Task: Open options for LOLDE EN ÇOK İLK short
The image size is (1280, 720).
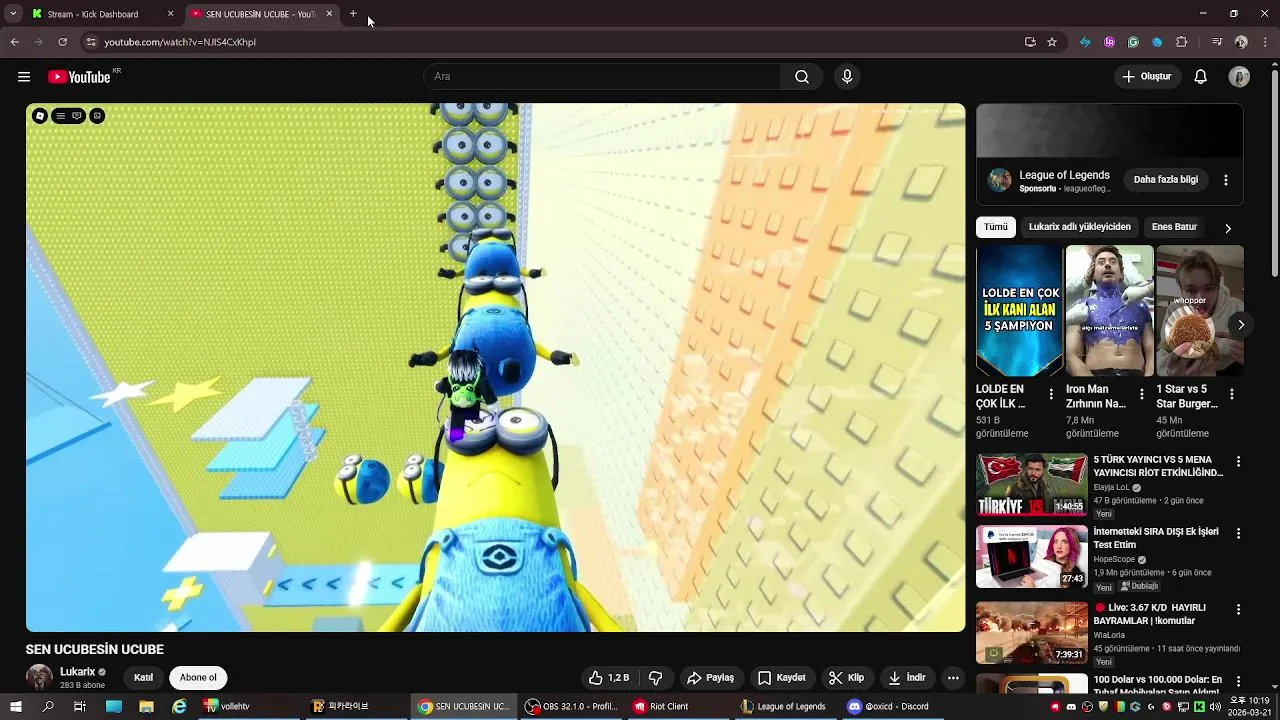Action: point(1051,395)
